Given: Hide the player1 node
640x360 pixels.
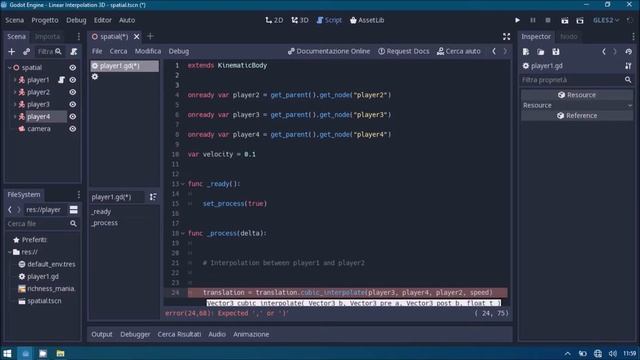Looking at the screenshot, I should pyautogui.click(x=73, y=80).
